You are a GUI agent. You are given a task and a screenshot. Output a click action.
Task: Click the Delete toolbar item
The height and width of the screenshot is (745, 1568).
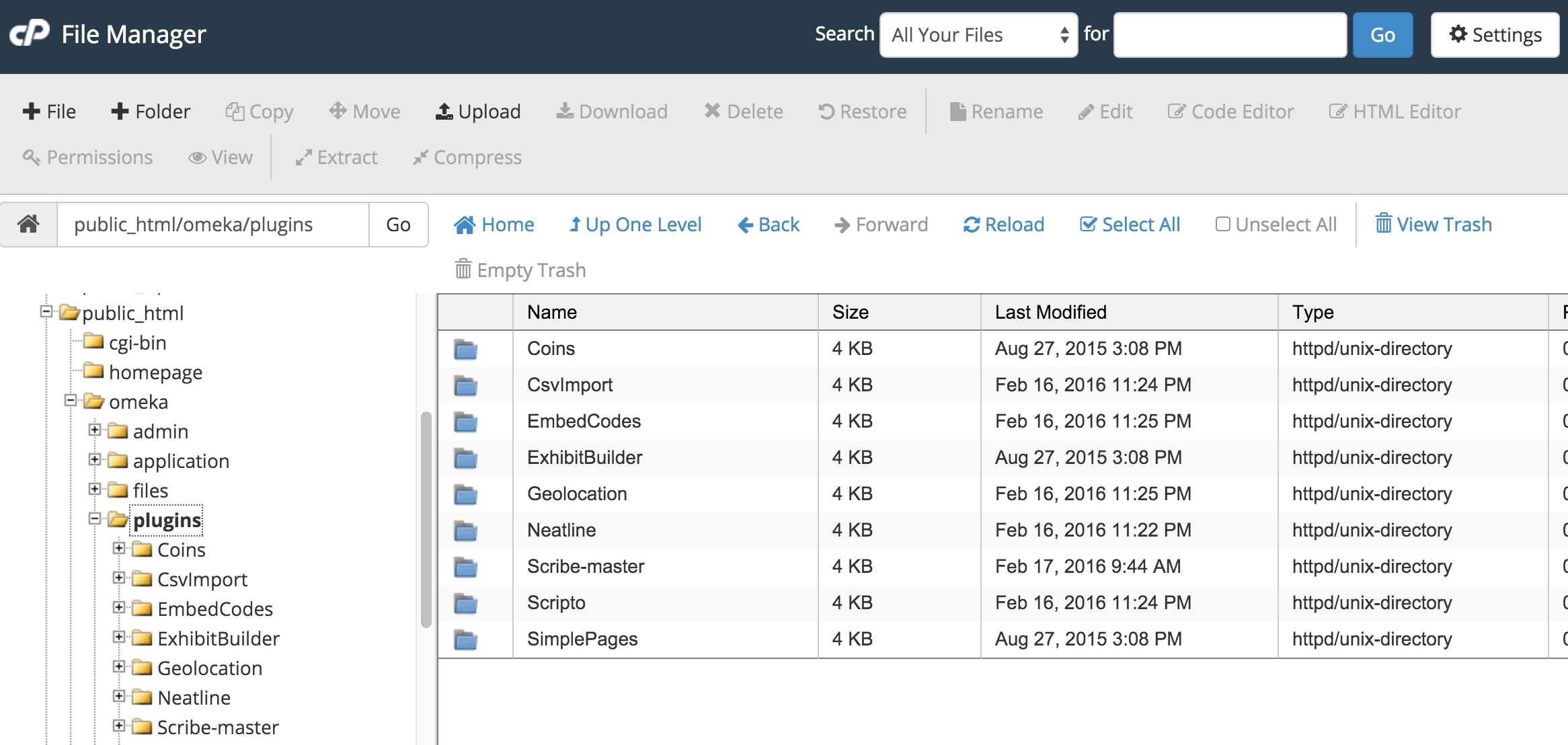(744, 112)
